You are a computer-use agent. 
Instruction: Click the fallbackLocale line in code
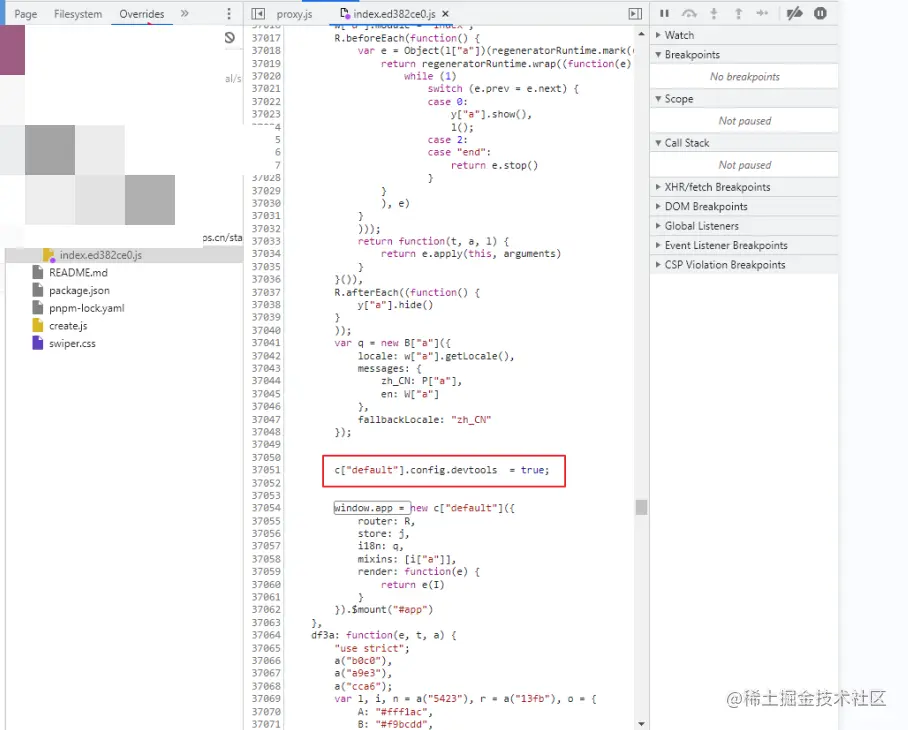click(x=424, y=420)
